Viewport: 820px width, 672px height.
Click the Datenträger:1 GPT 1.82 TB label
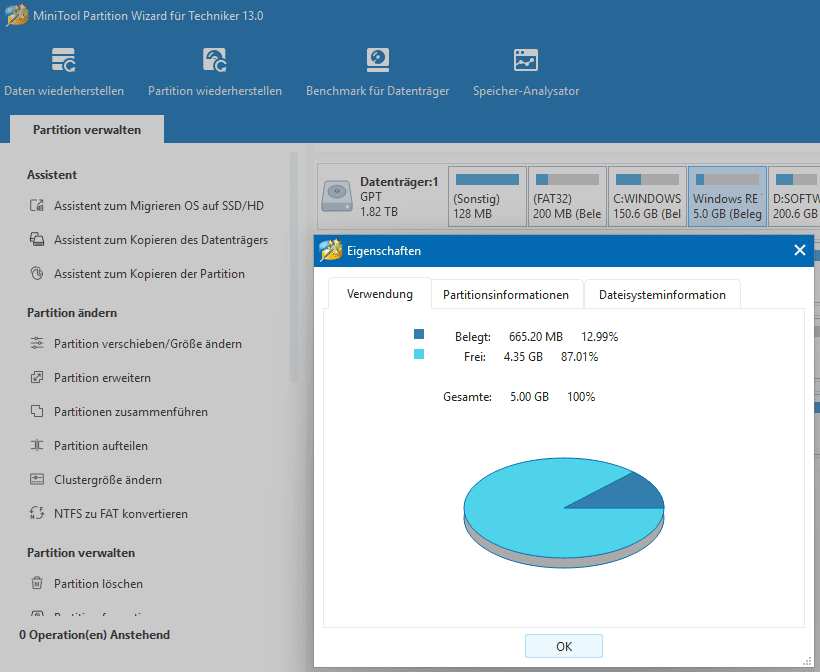click(x=398, y=197)
